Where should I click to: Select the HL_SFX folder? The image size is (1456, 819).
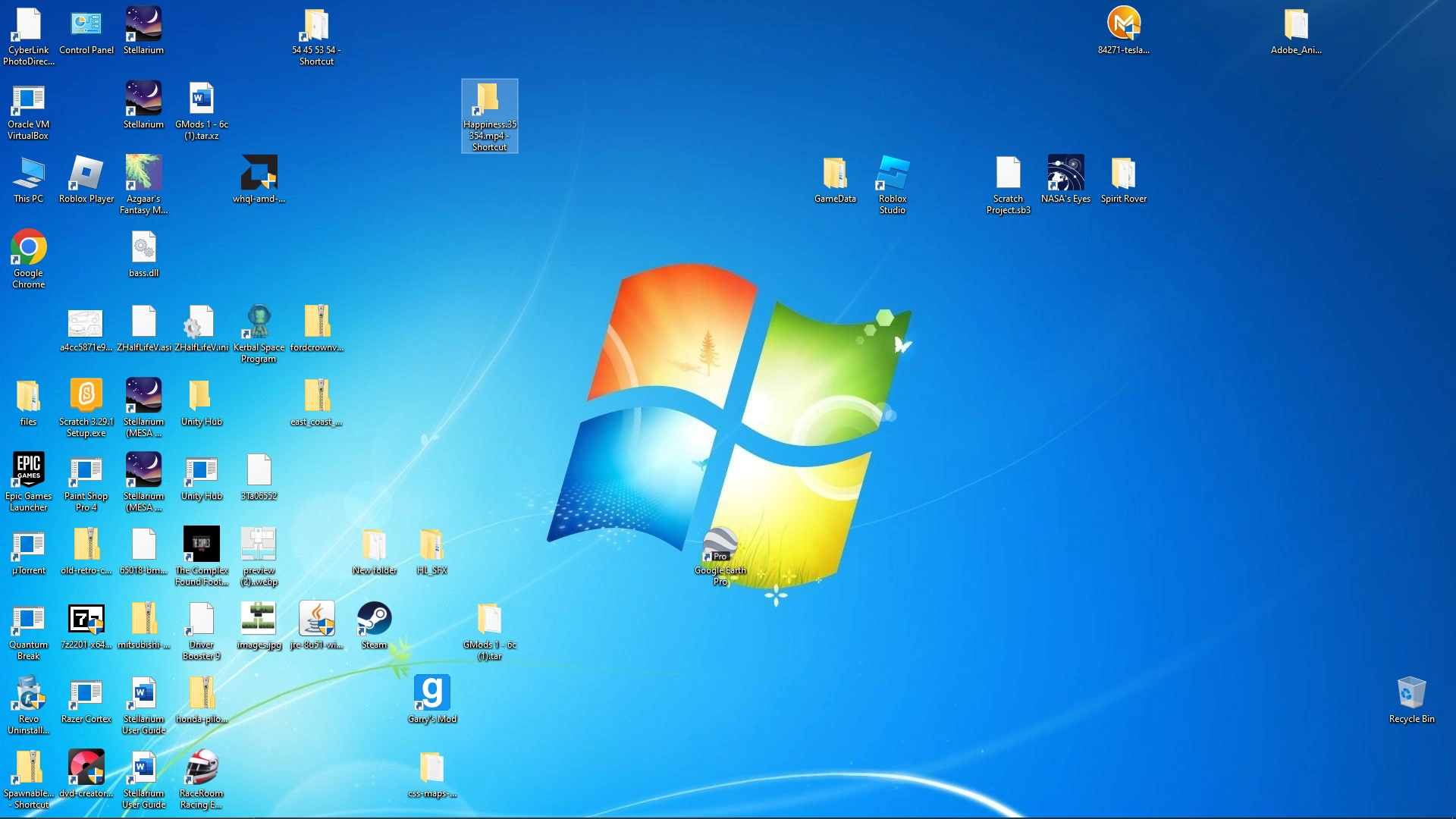(431, 545)
